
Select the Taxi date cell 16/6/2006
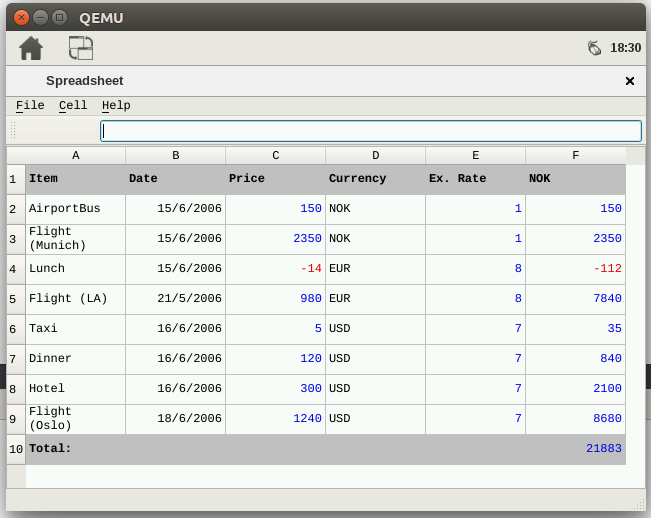[x=175, y=329]
